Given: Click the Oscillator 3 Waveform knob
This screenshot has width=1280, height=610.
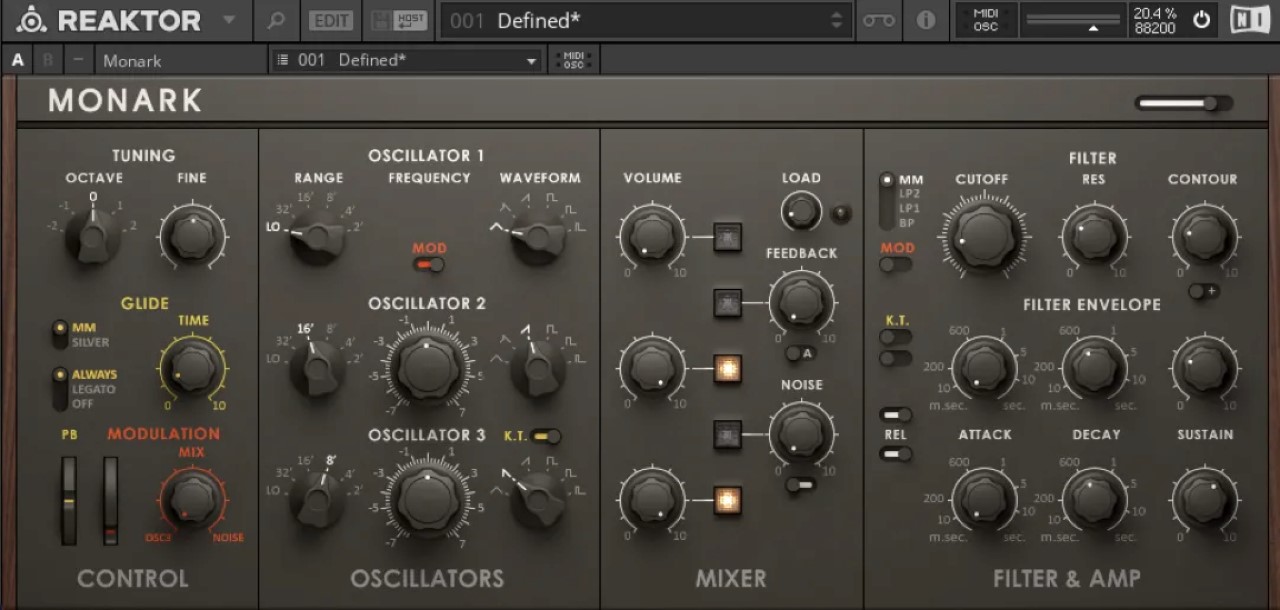Looking at the screenshot, I should [539, 498].
